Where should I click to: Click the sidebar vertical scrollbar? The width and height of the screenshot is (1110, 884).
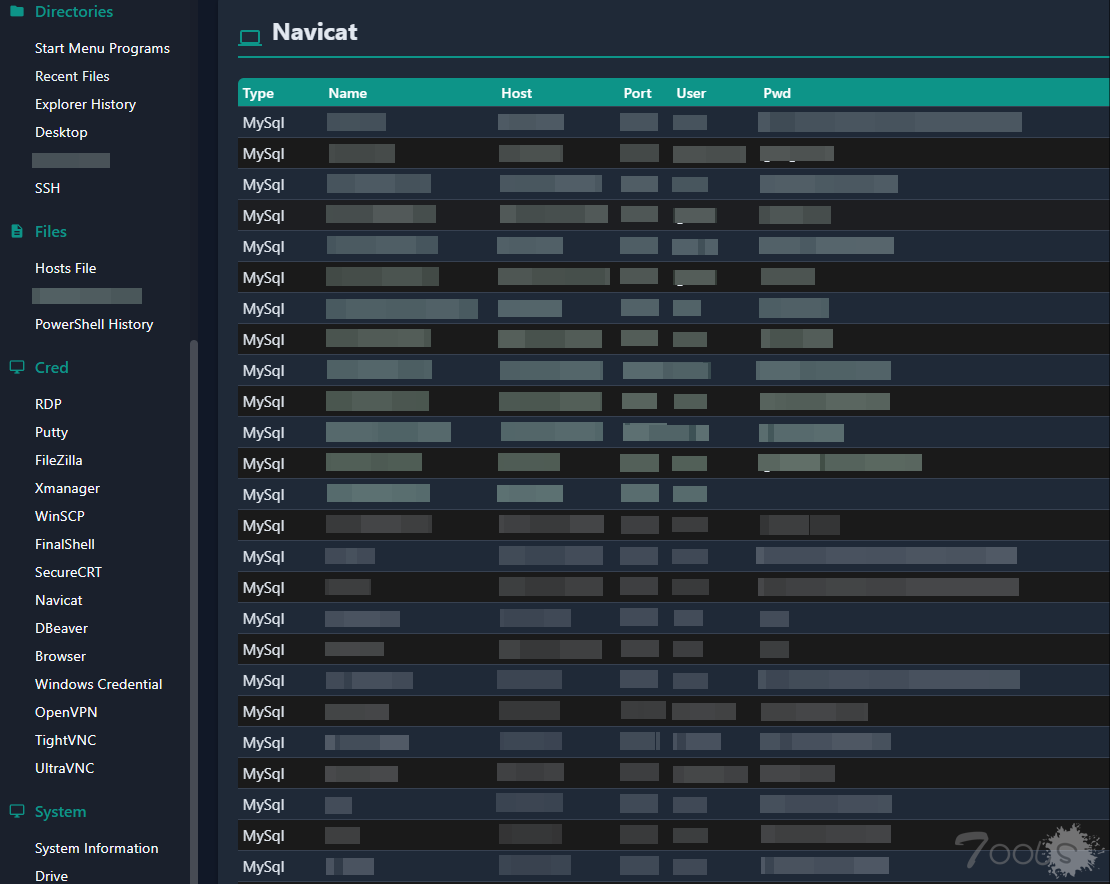point(193,612)
